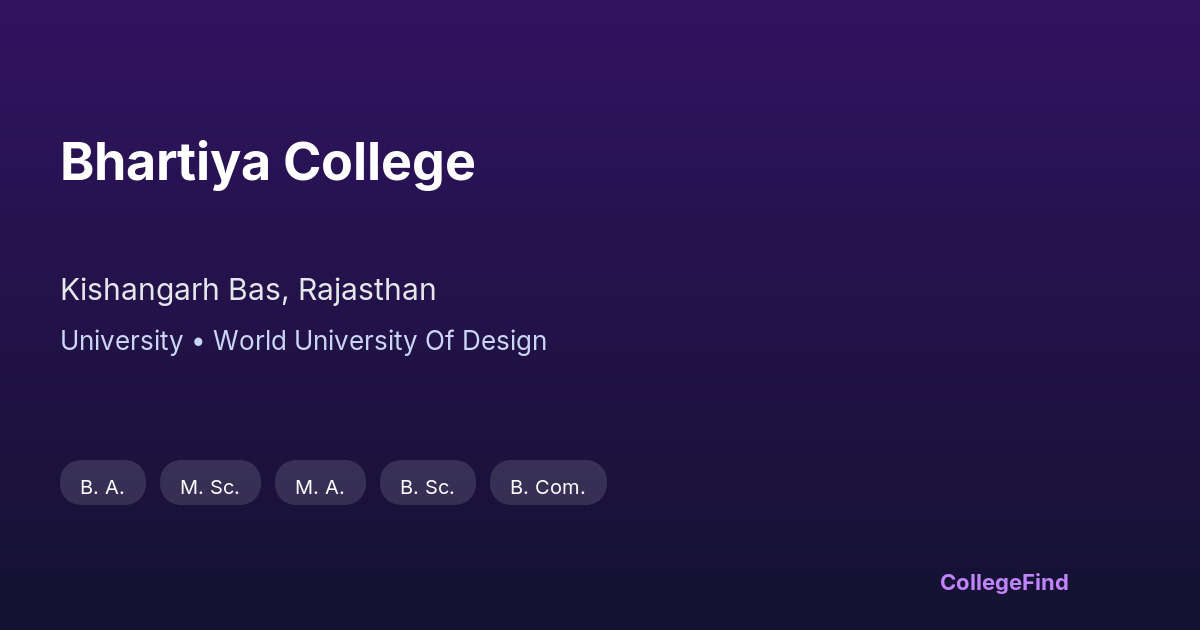Image resolution: width=1200 pixels, height=630 pixels.
Task: Click the University type label
Action: [x=121, y=341]
